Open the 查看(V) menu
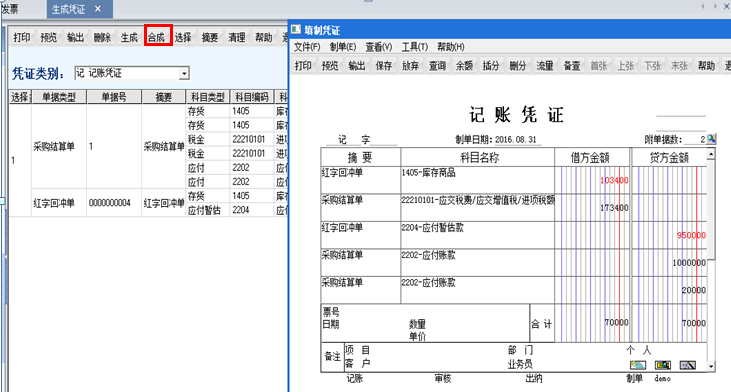731x392 pixels. pos(379,47)
